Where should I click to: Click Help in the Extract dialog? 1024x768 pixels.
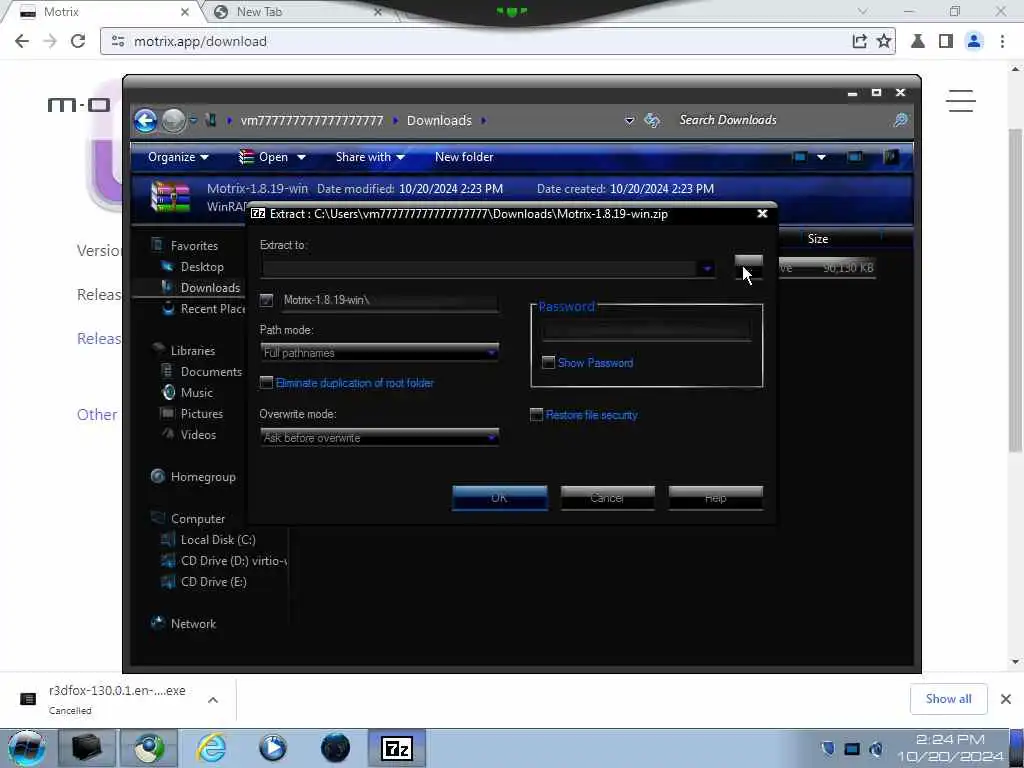(716, 498)
